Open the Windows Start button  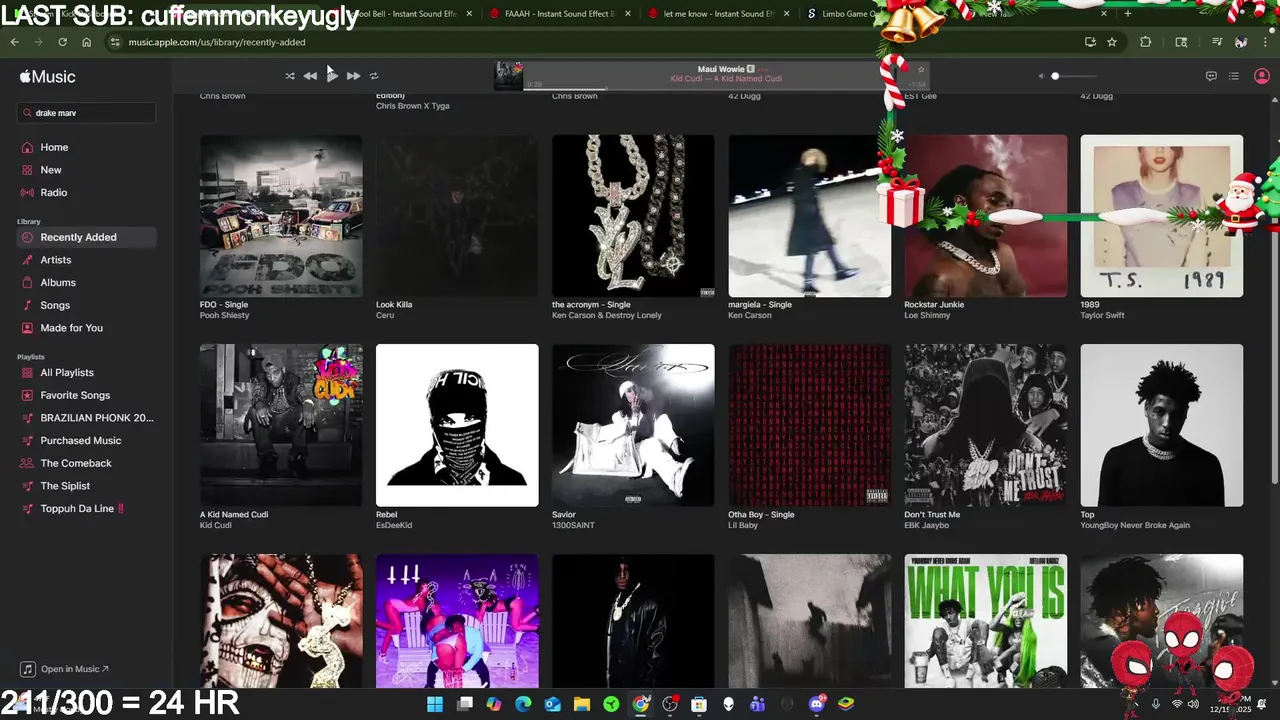click(x=435, y=704)
